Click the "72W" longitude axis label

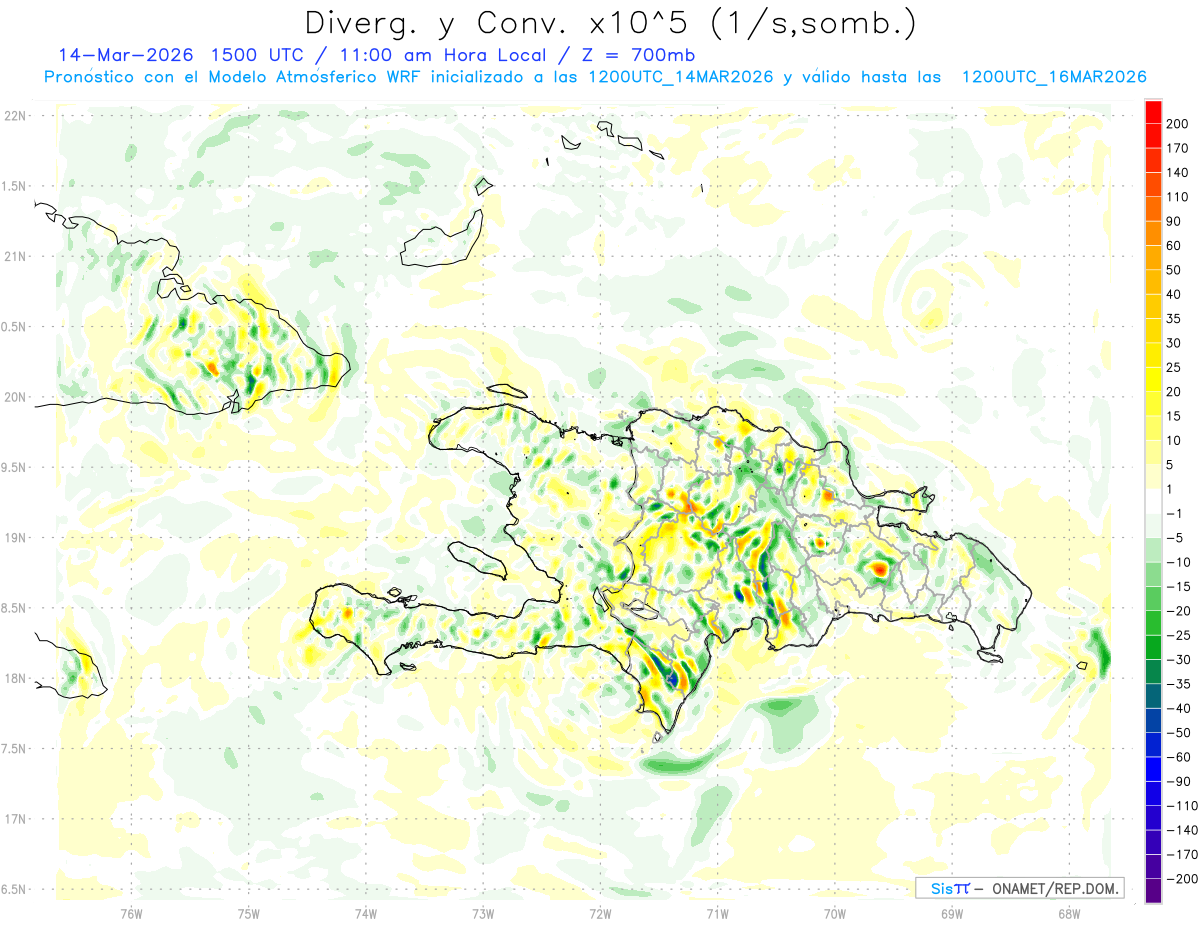600,913
